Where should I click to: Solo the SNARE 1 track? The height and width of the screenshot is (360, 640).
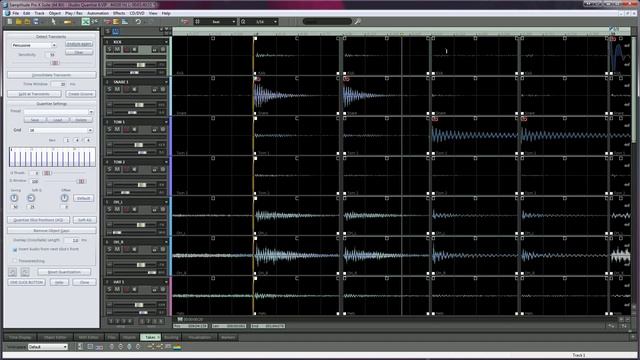click(x=109, y=89)
